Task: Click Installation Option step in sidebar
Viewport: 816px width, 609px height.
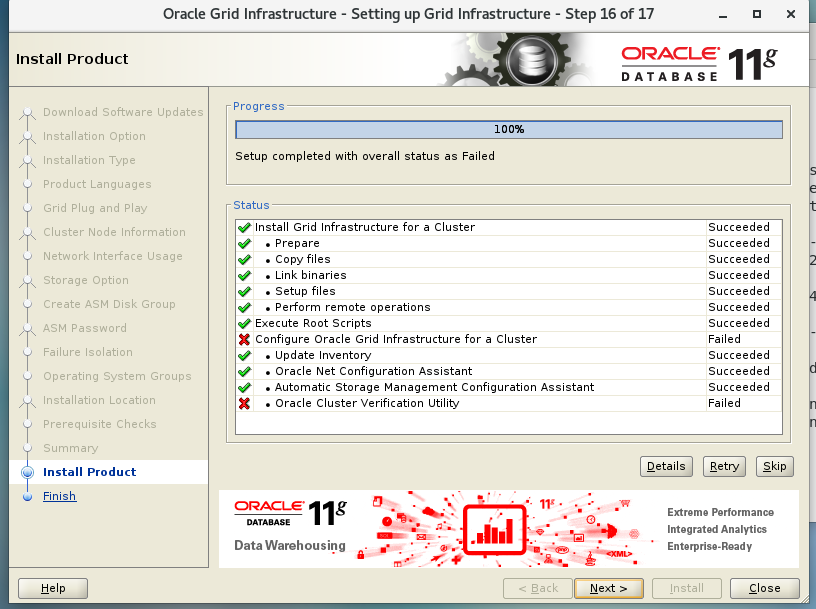Action: click(x=94, y=136)
